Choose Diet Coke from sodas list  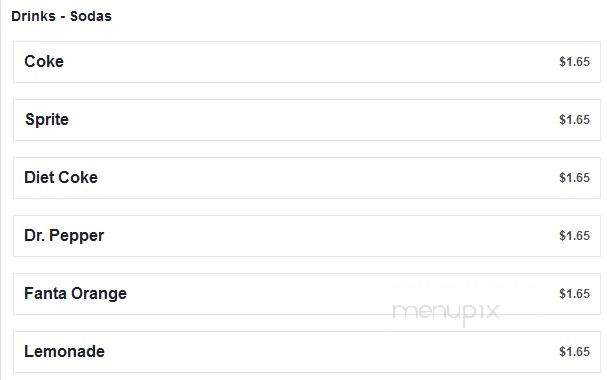click(61, 178)
